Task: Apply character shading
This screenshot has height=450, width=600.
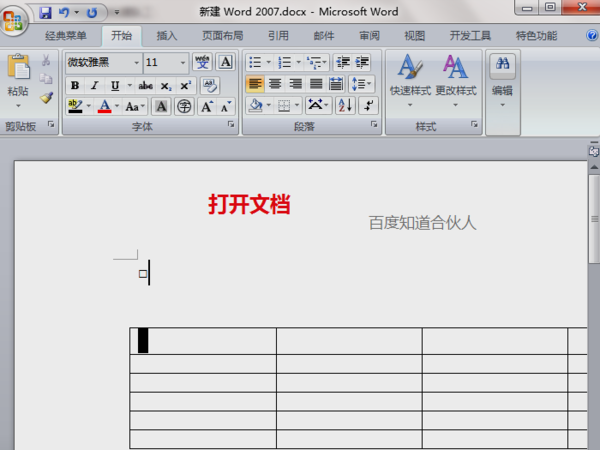Action: pos(161,106)
